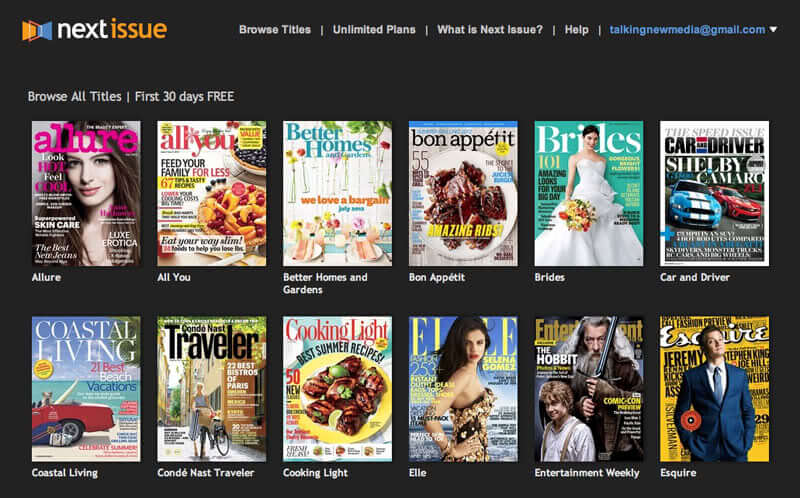Viewport: 800px width, 498px height.
Task: Open the Esquire magazine cover
Action: (x=714, y=389)
